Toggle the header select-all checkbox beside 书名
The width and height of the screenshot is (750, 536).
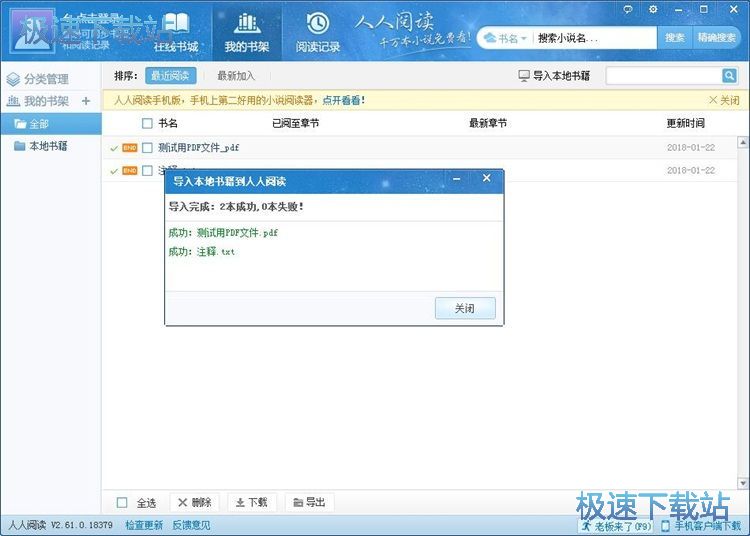pyautogui.click(x=147, y=123)
